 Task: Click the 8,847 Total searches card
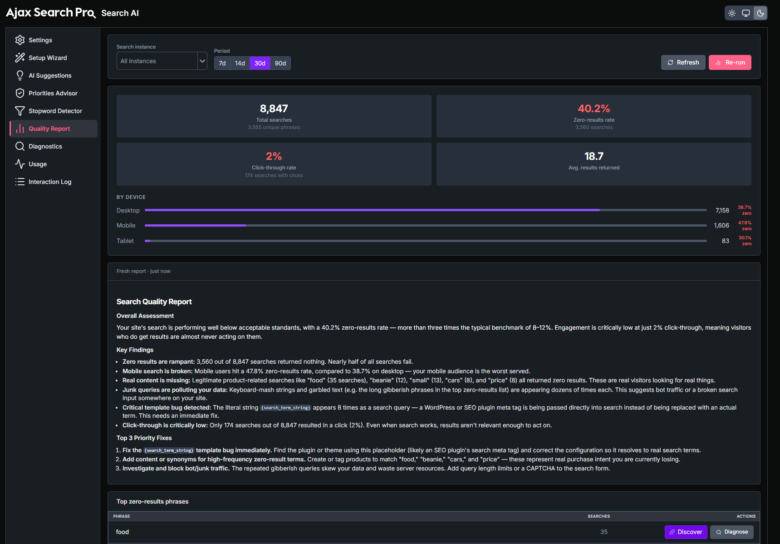(274, 116)
